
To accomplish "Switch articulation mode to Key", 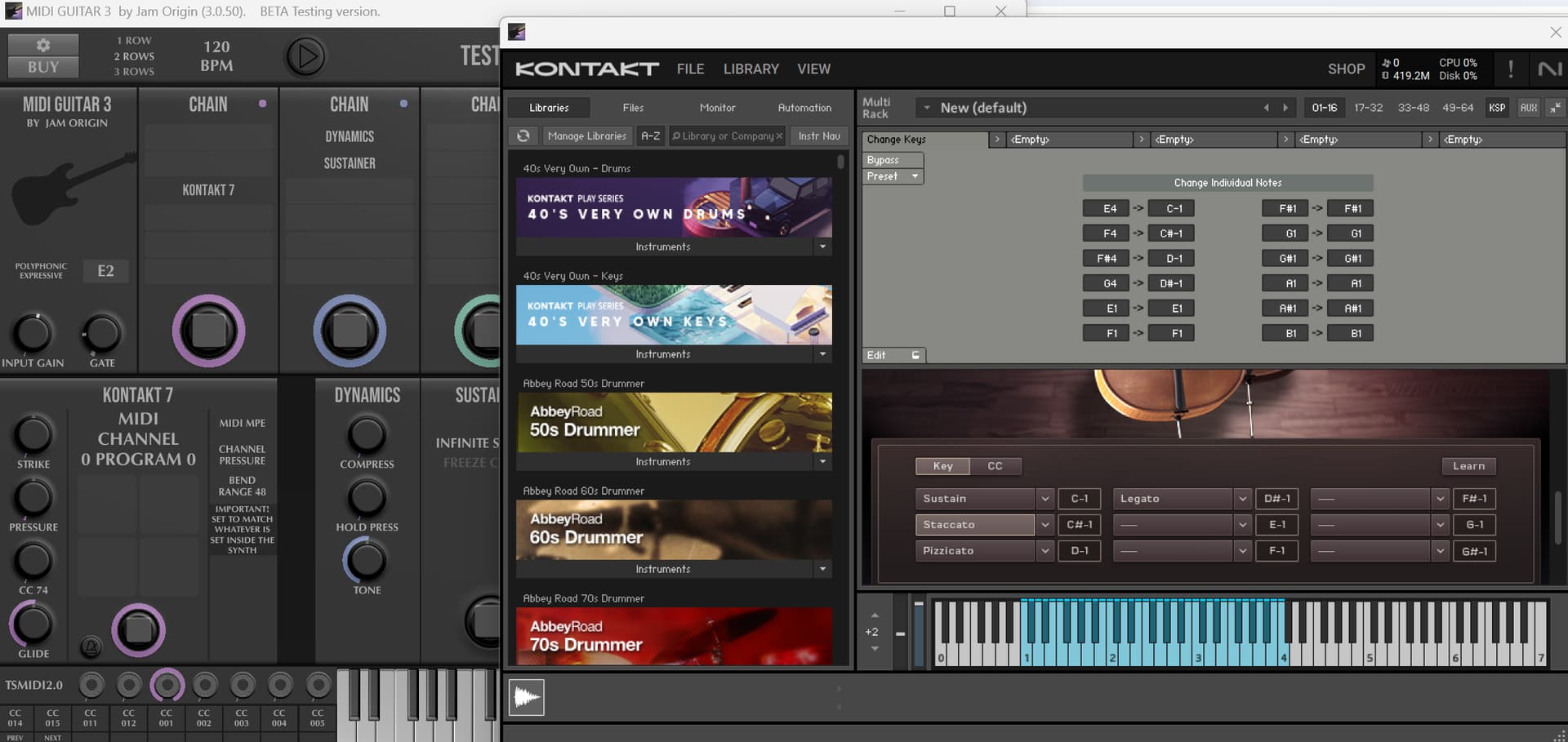I will pos(942,466).
